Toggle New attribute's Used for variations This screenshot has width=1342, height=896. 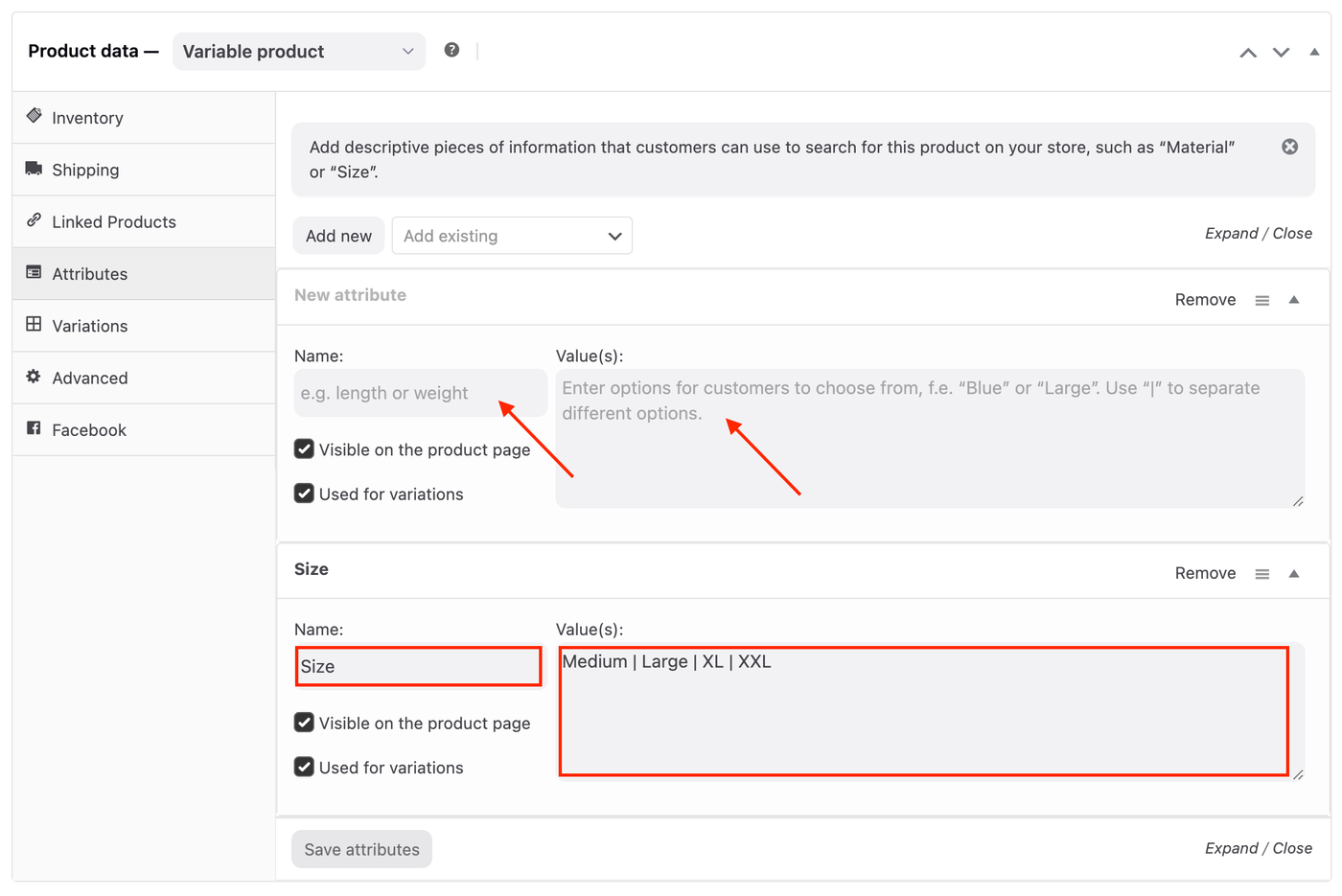(304, 494)
